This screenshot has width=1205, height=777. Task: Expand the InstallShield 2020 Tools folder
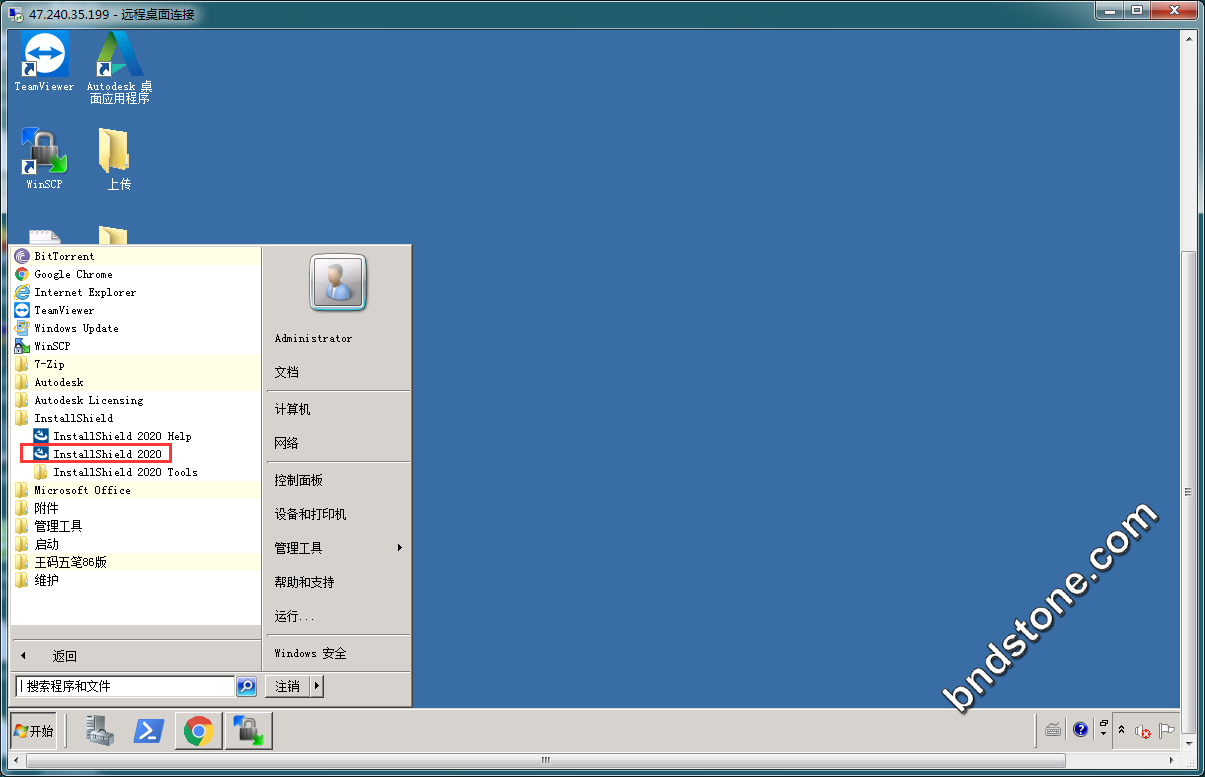click(124, 472)
